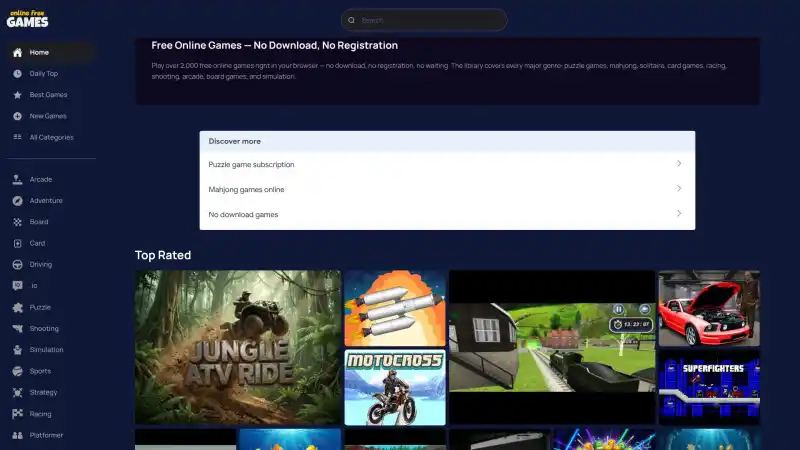Click the Driving label in sidebar
This screenshot has width=800, height=450.
[x=41, y=265]
